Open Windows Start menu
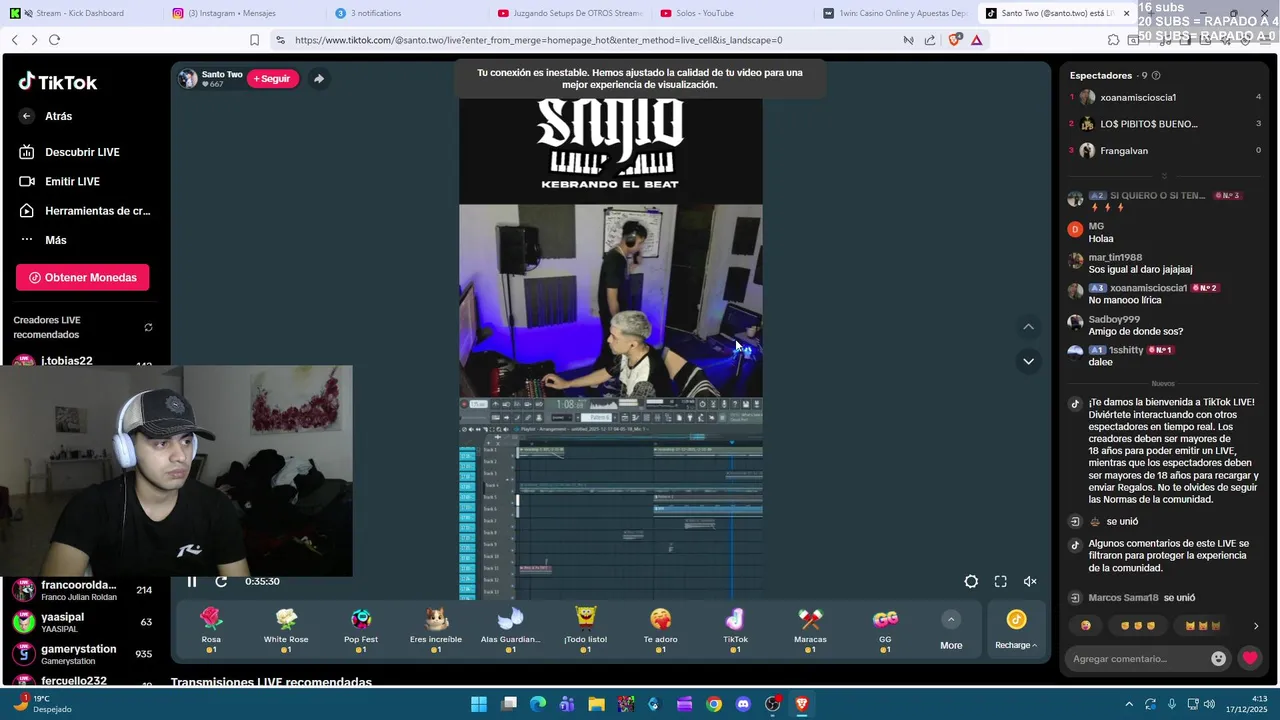 [x=479, y=704]
